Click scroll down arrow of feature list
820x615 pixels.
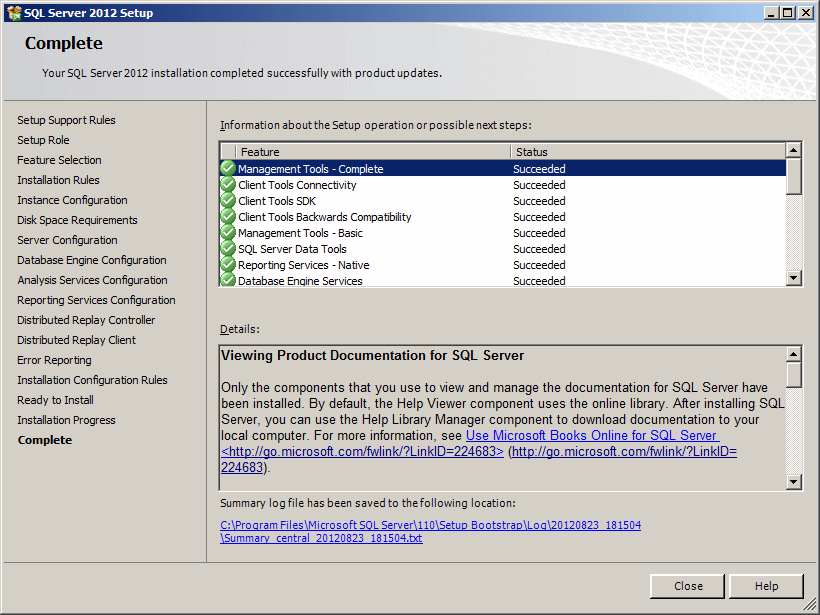pos(793,278)
